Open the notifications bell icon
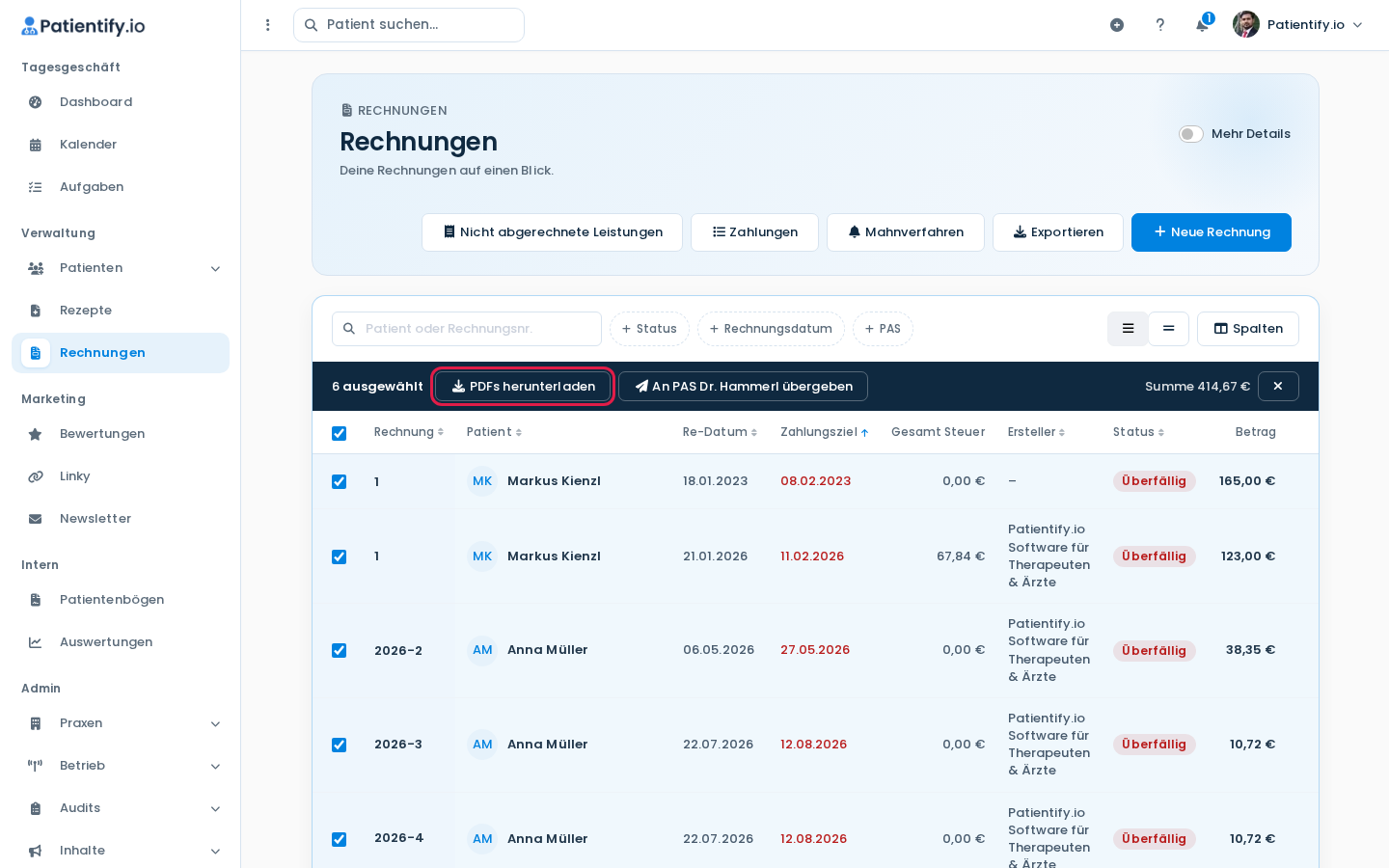Viewport: 1389px width, 868px height. tap(1202, 25)
